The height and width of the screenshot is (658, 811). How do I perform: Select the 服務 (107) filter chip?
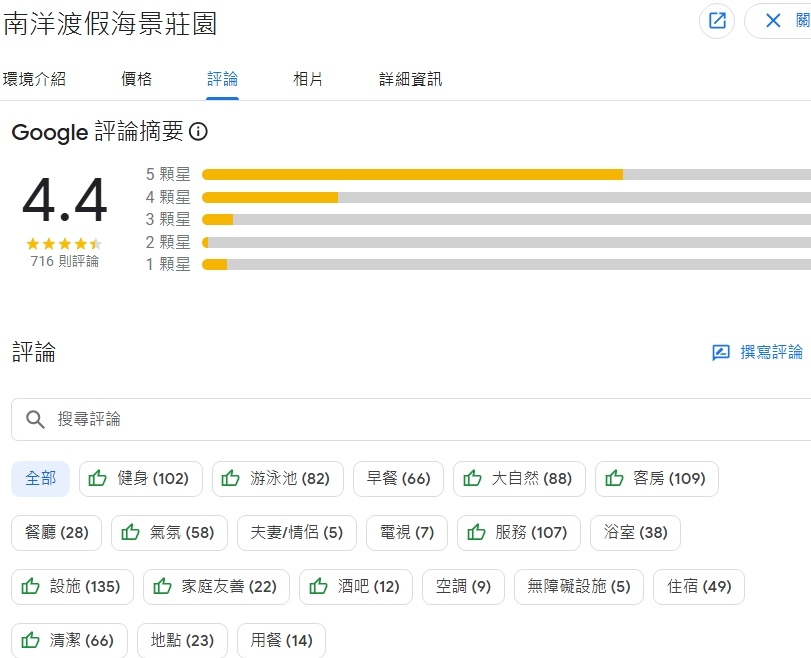(x=518, y=533)
